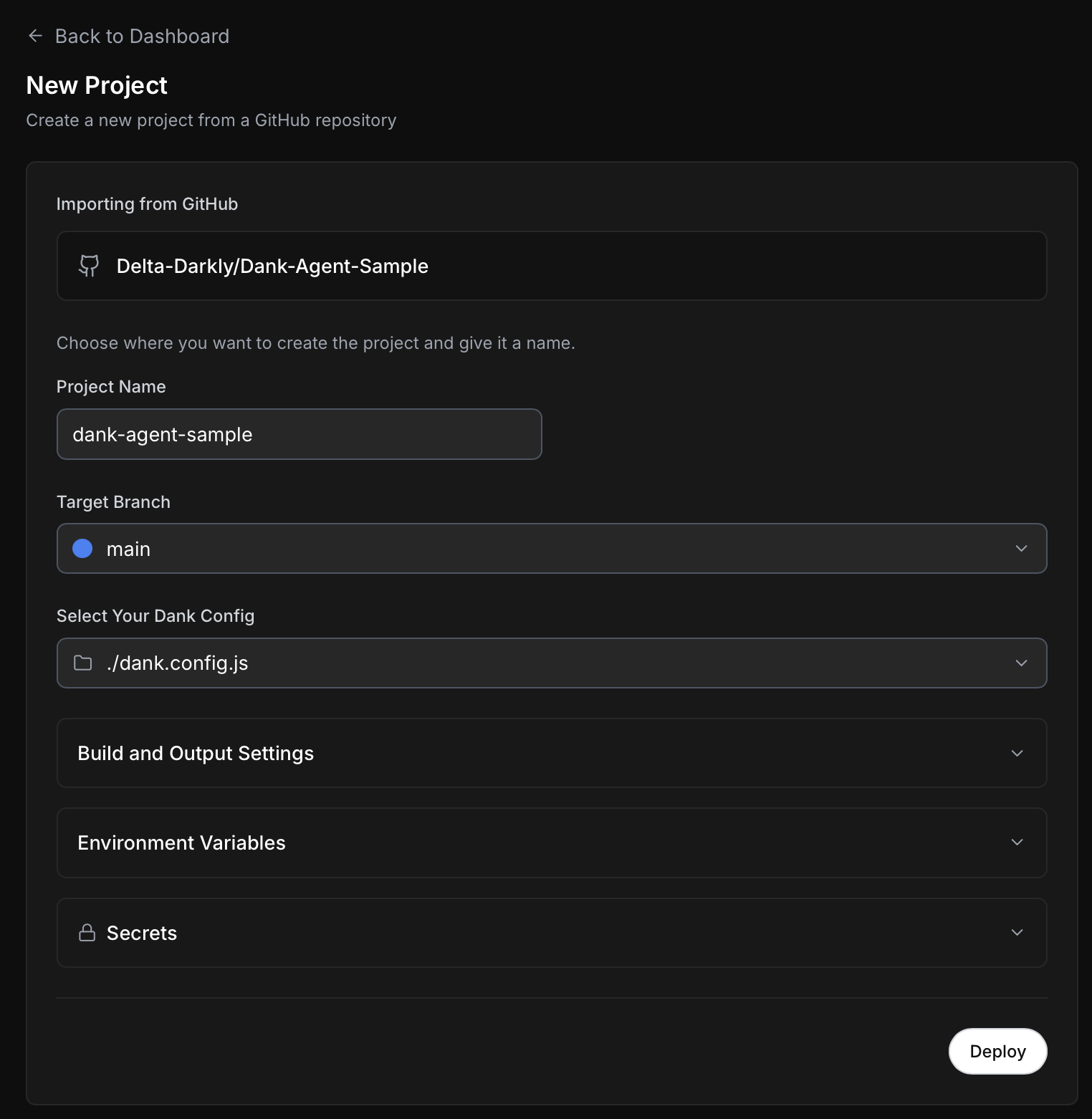Open the Target Branch dropdown
The width and height of the screenshot is (1092, 1119).
(551, 549)
